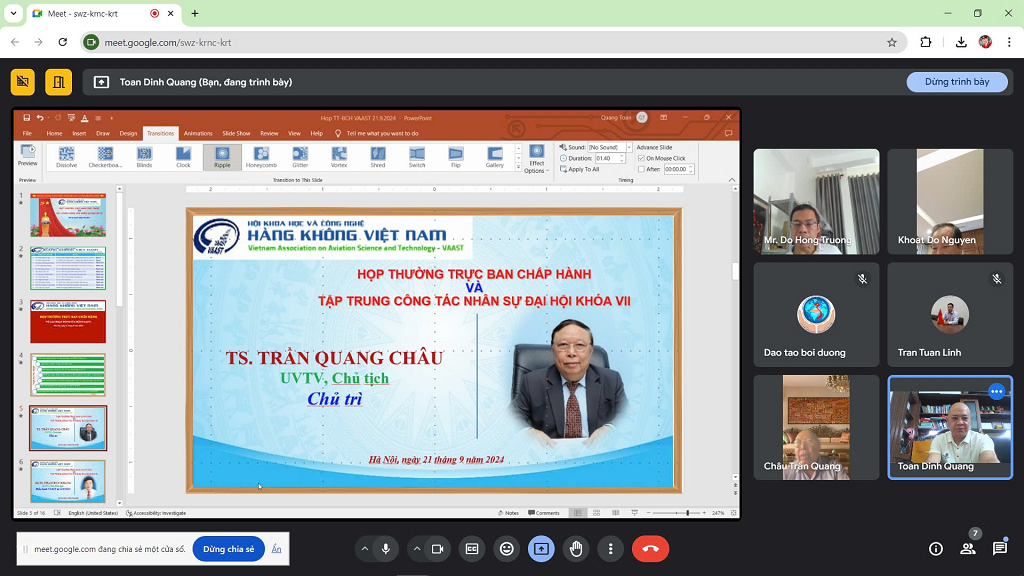Raise hand in the meeting

tap(576, 549)
